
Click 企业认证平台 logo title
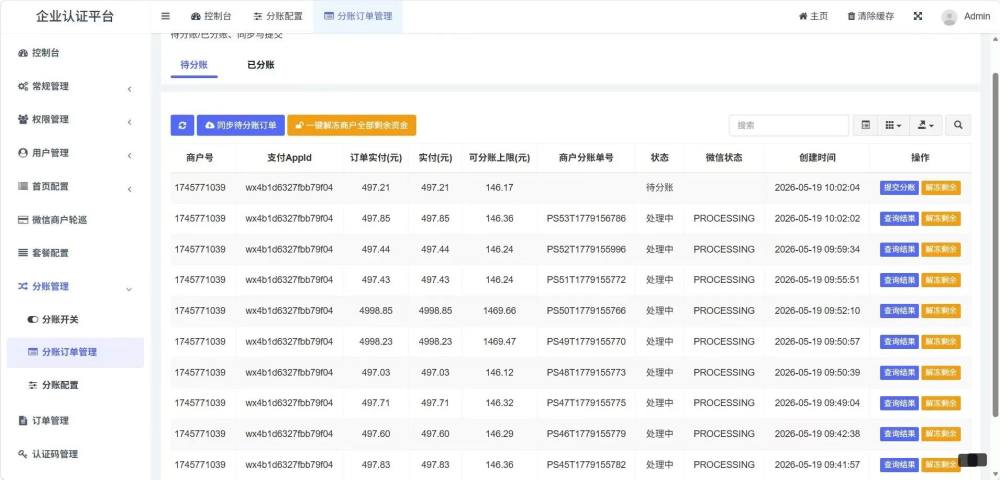pyautogui.click(x=75, y=17)
